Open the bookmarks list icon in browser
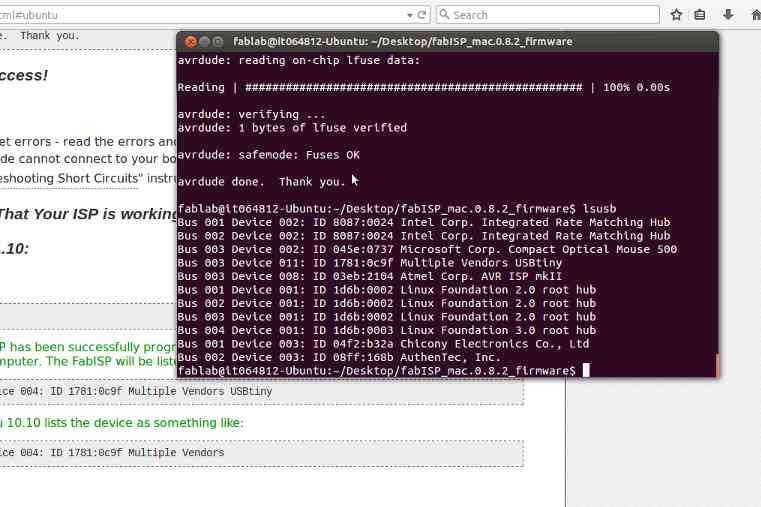This screenshot has height=507, width=761. pos(700,15)
